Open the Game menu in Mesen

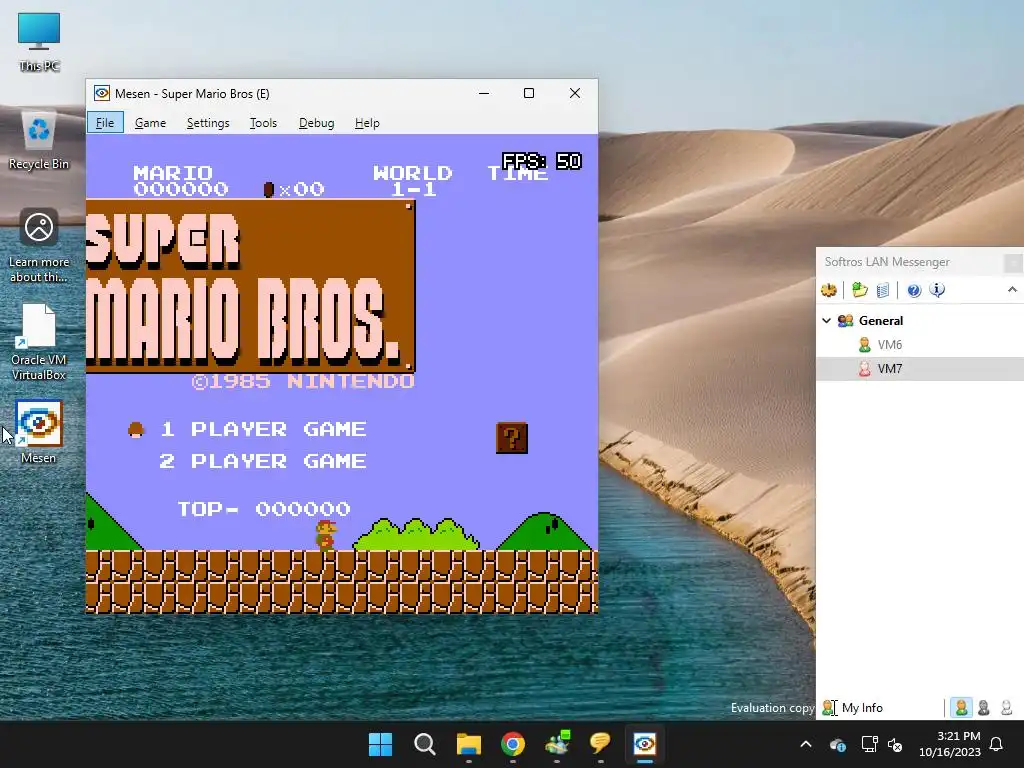(150, 123)
